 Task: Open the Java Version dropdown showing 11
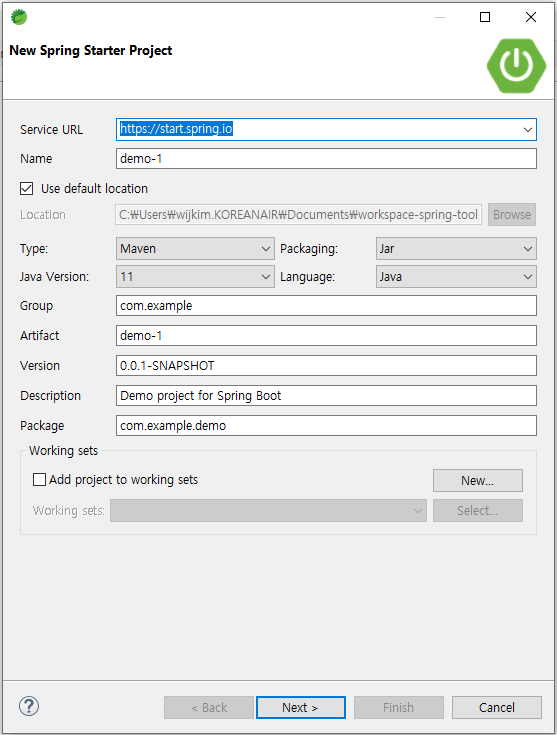(195, 277)
